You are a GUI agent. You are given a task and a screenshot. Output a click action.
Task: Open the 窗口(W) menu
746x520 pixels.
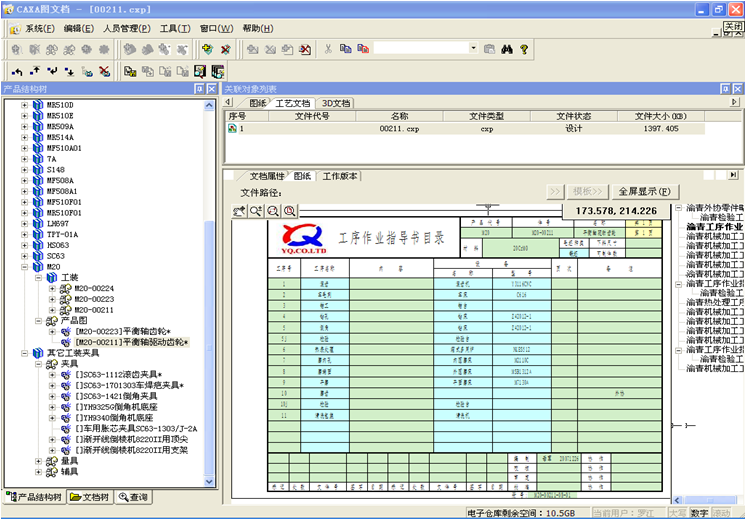point(216,29)
